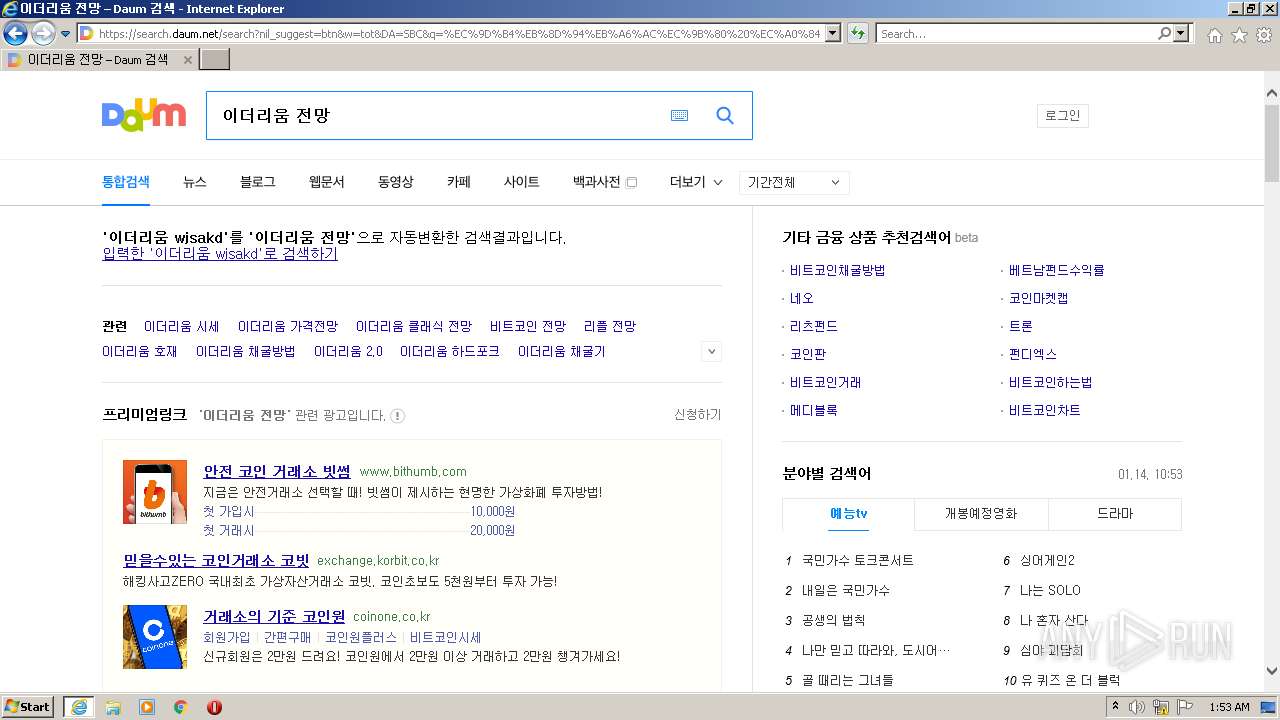
Task: Open Internet Explorer in the taskbar
Action: (79, 707)
